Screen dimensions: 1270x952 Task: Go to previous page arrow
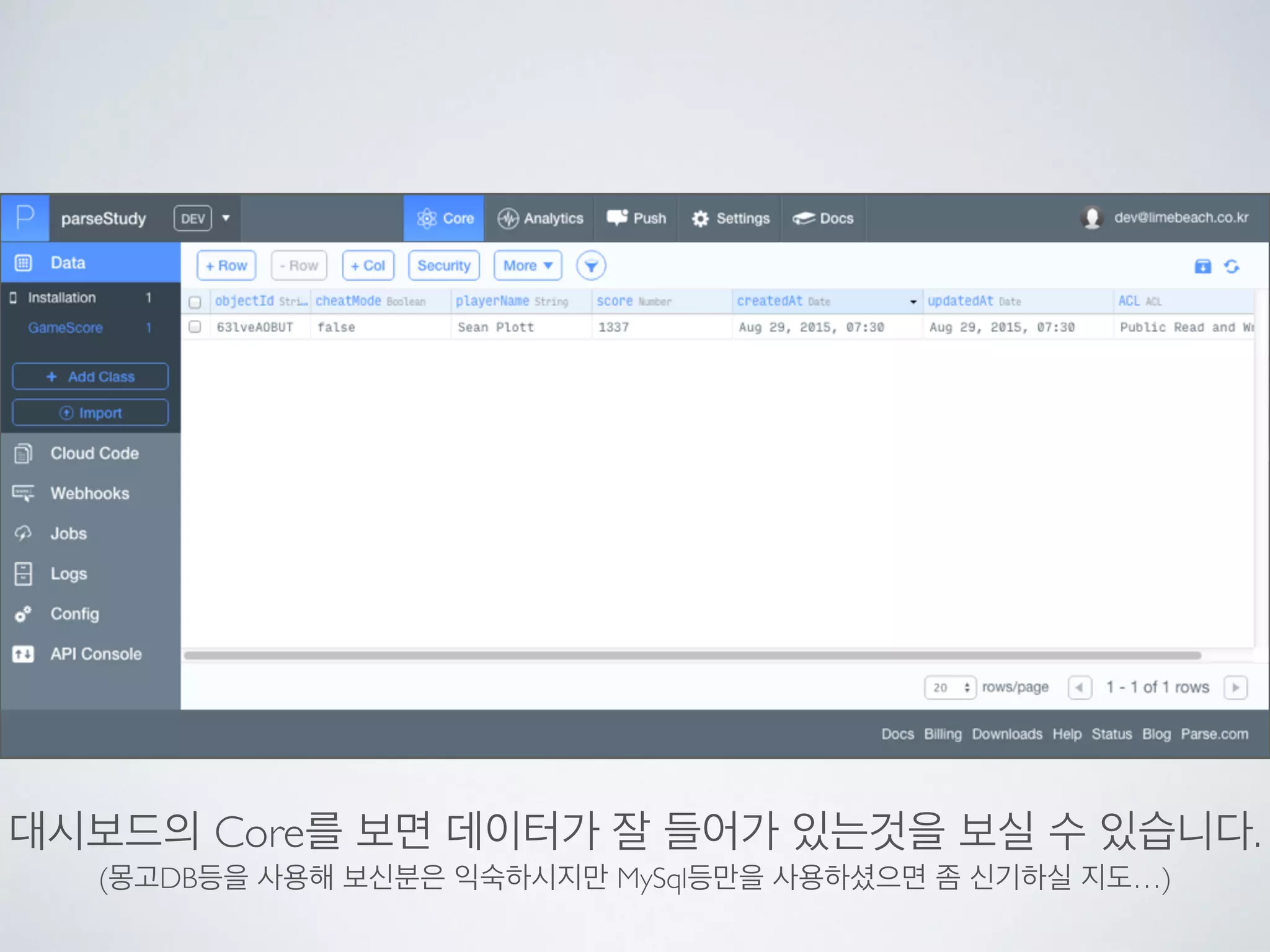1080,687
